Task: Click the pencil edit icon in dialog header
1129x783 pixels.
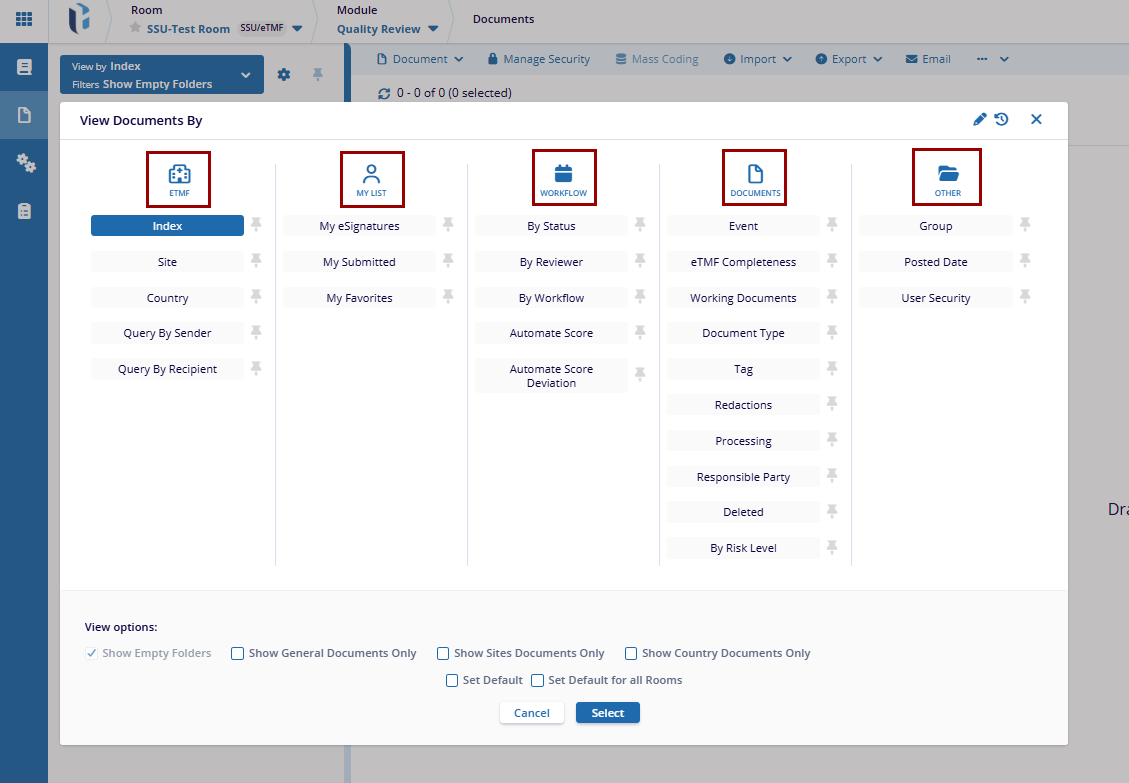Action: pos(980,120)
